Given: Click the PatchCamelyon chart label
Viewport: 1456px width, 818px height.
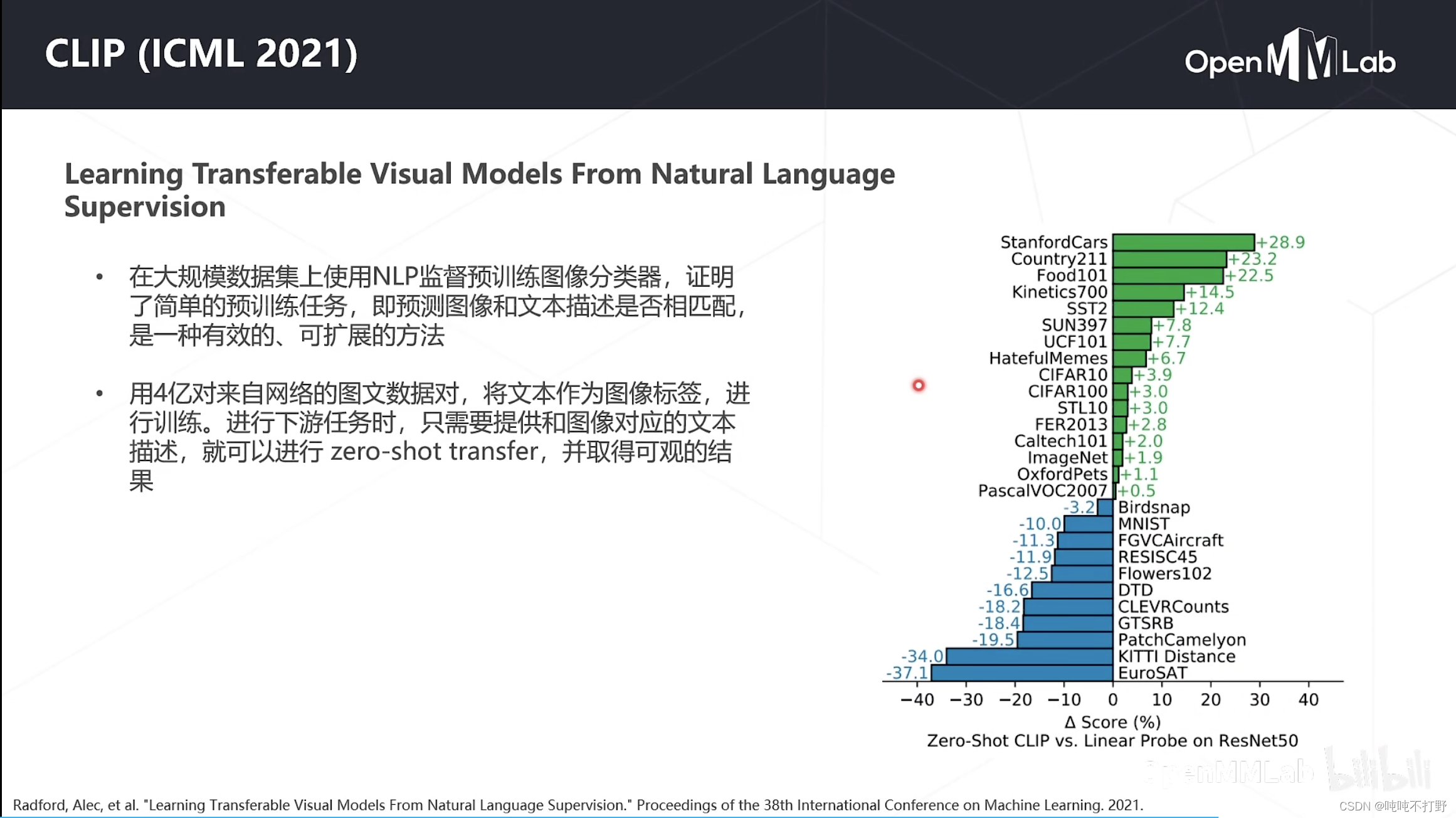Looking at the screenshot, I should click(1182, 640).
